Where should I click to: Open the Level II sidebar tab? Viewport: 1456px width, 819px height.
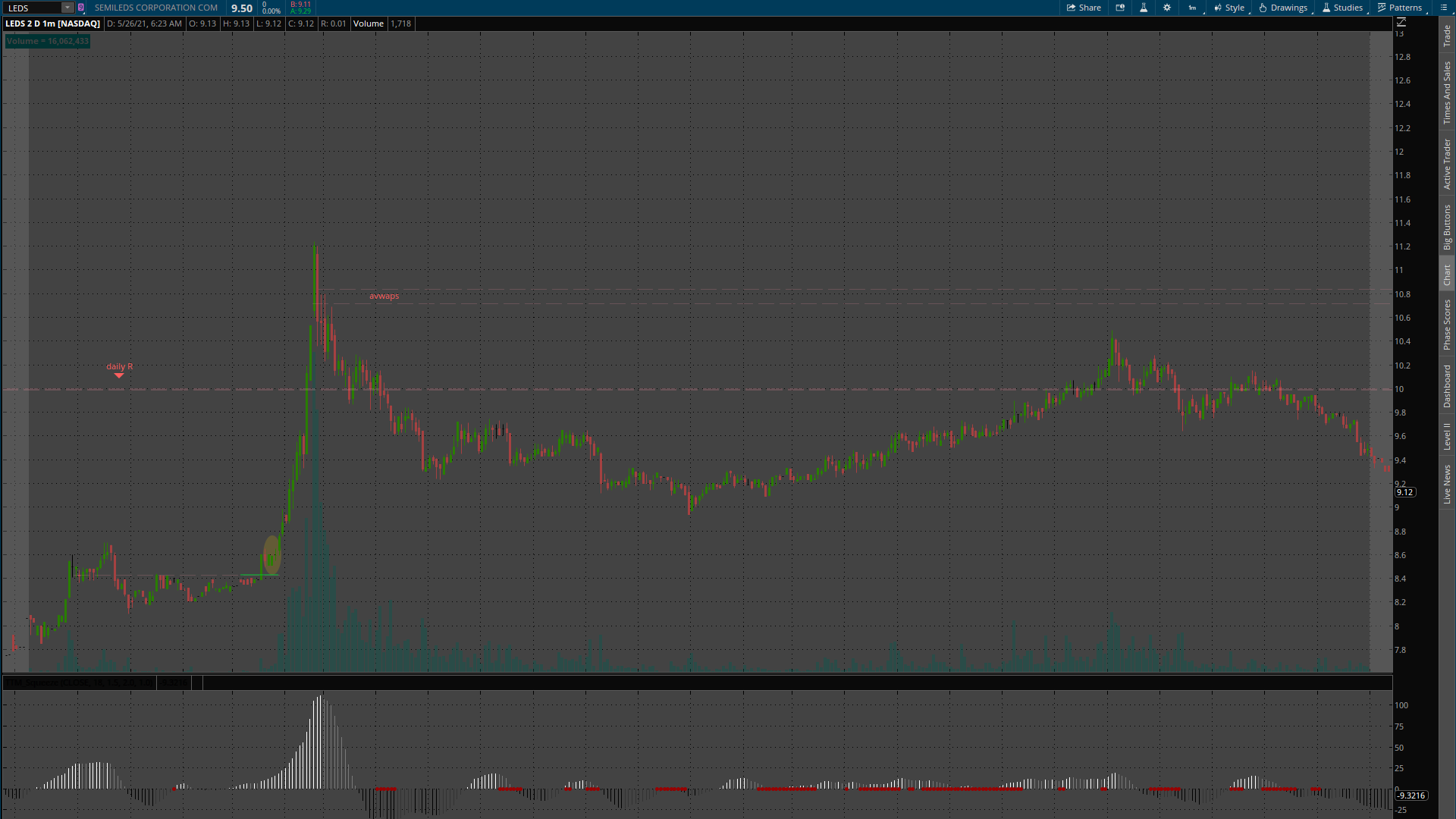click(x=1447, y=436)
